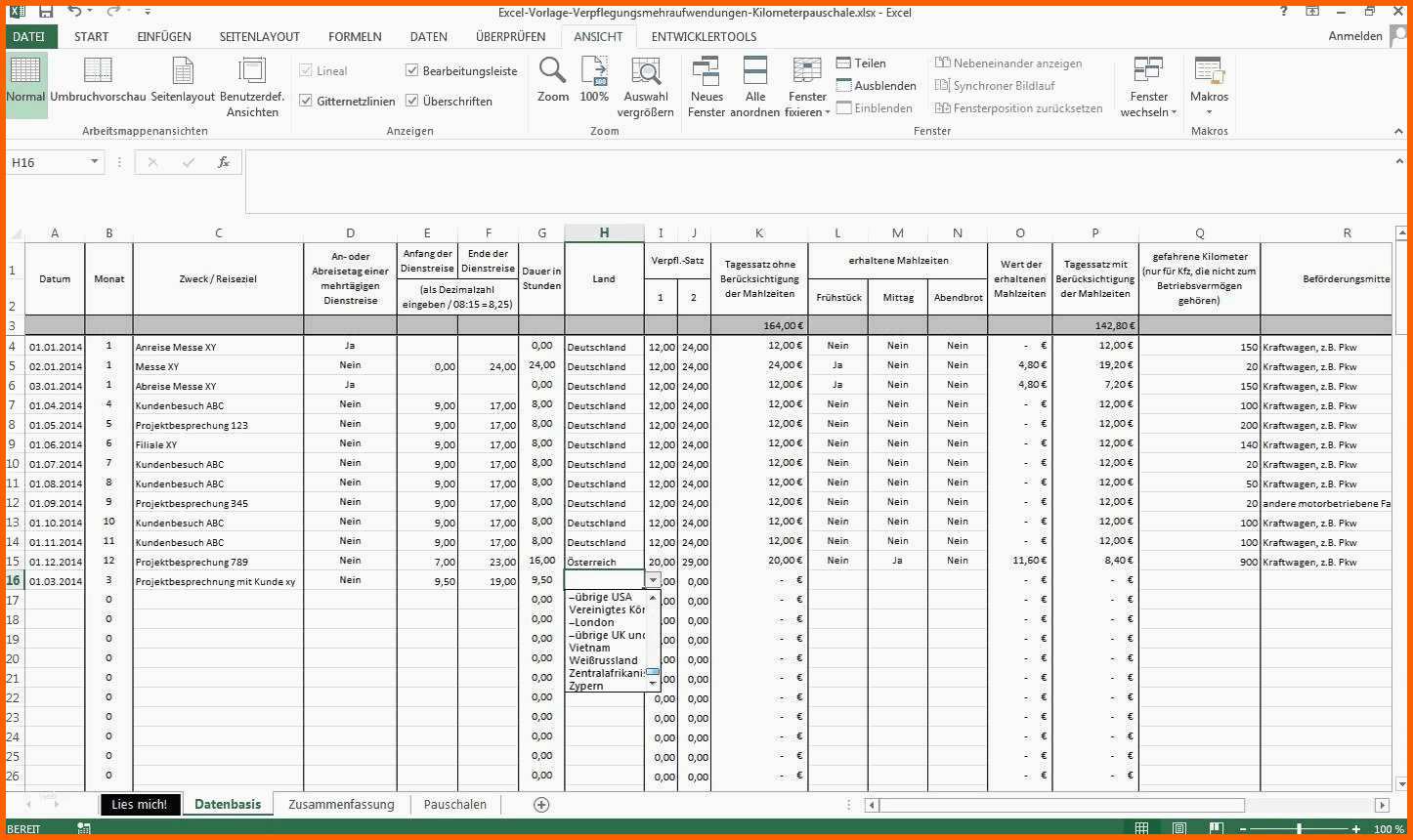Toggle the Gitternetzlinien checkbox
The height and width of the screenshot is (840, 1413).
click(x=307, y=101)
